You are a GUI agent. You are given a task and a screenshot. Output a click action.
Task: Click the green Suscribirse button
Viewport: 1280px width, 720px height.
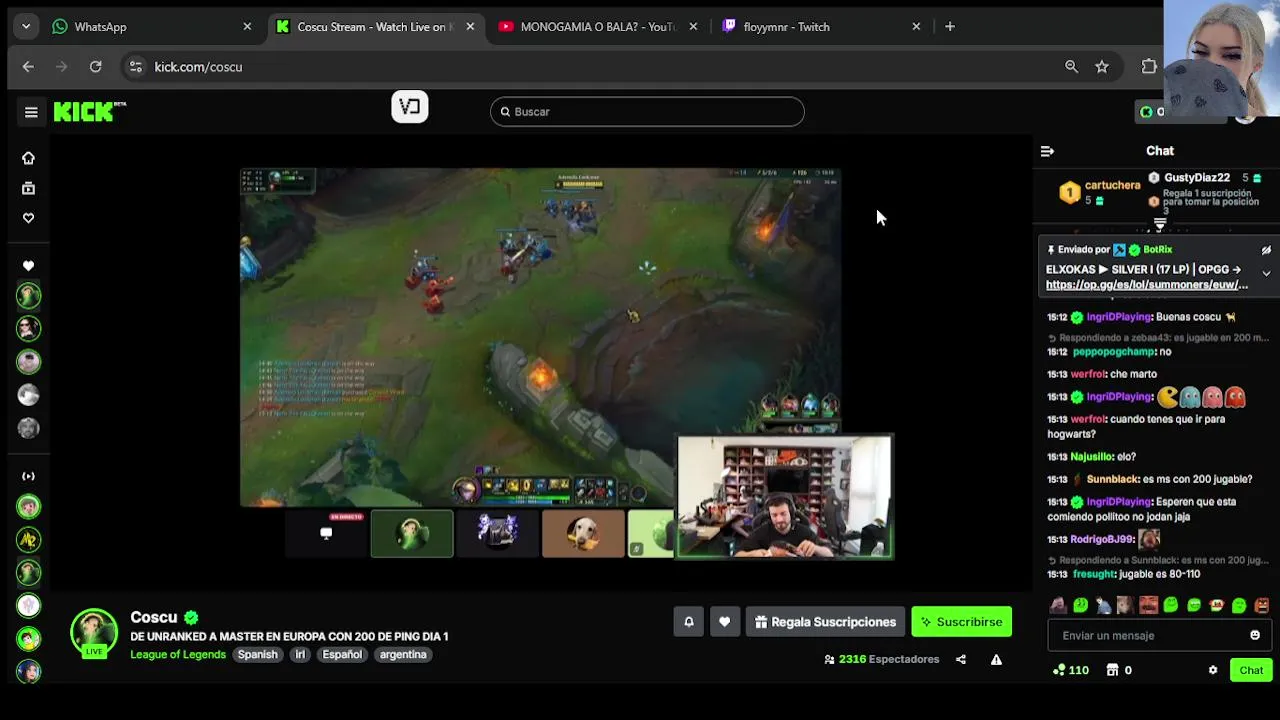[961, 622]
